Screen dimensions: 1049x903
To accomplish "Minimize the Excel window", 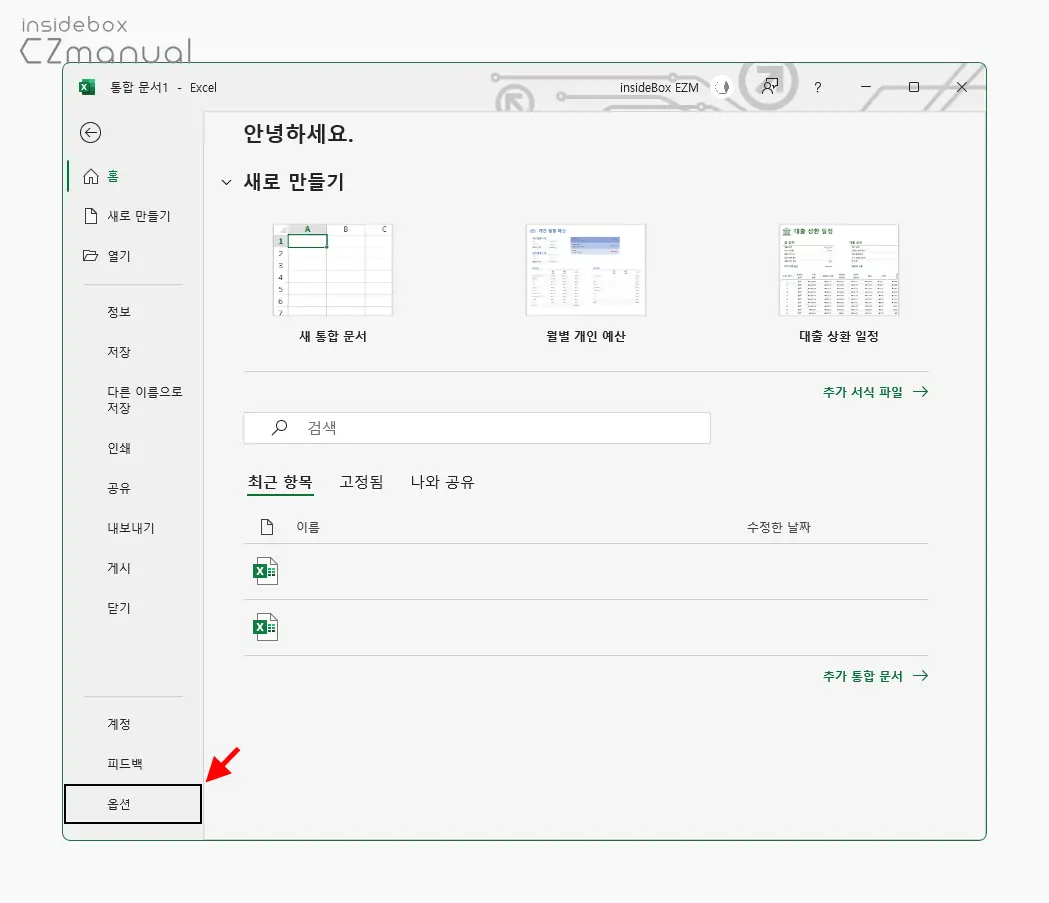I will (x=866, y=87).
